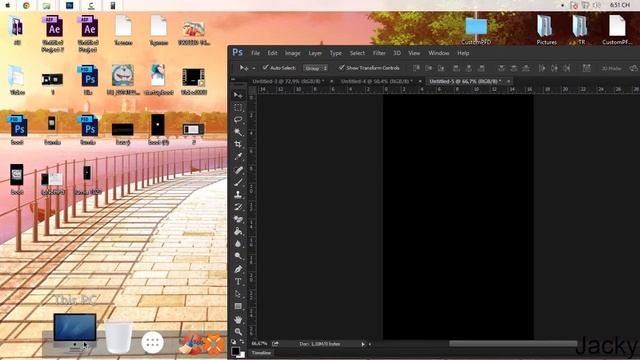Reset default foreground and background colors
The height and width of the screenshot is (360, 640).
(x=234, y=342)
